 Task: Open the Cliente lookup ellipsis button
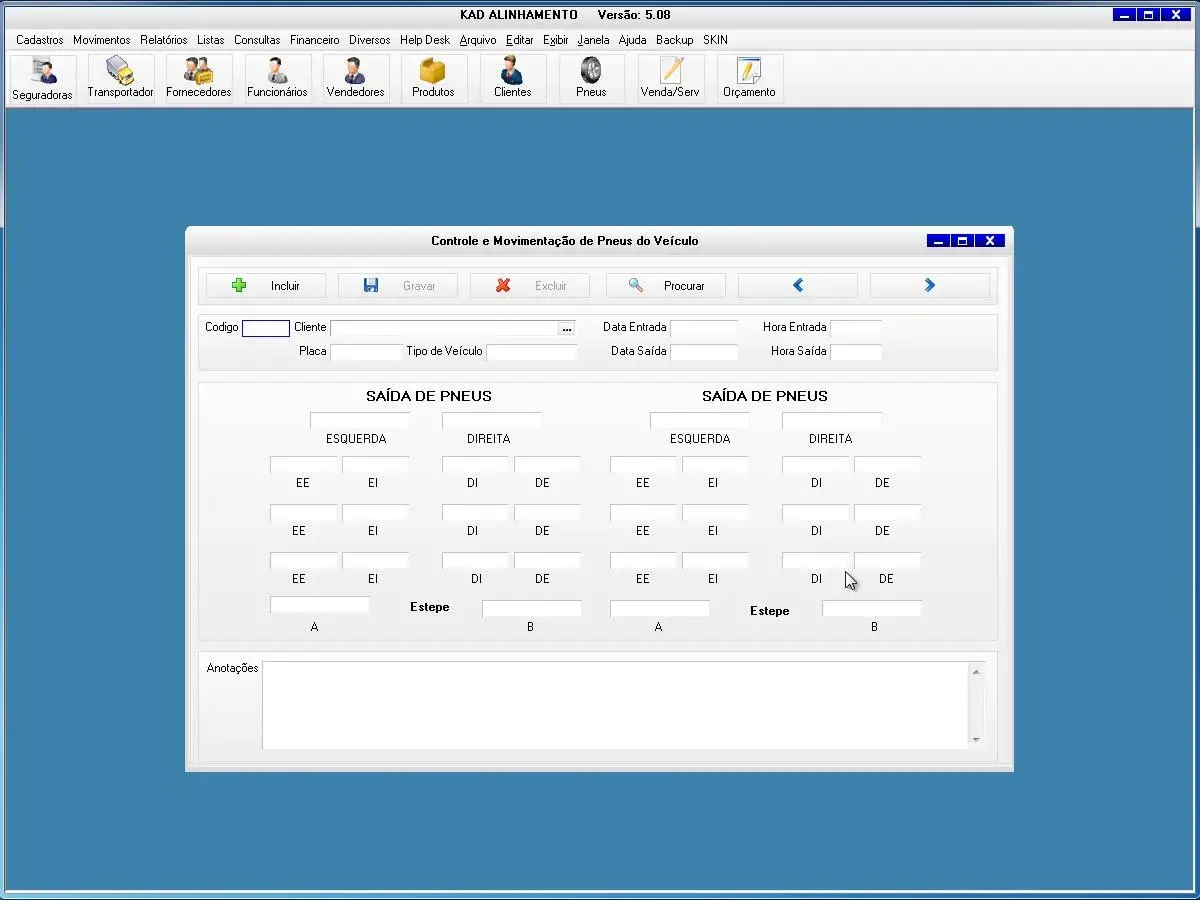567,328
